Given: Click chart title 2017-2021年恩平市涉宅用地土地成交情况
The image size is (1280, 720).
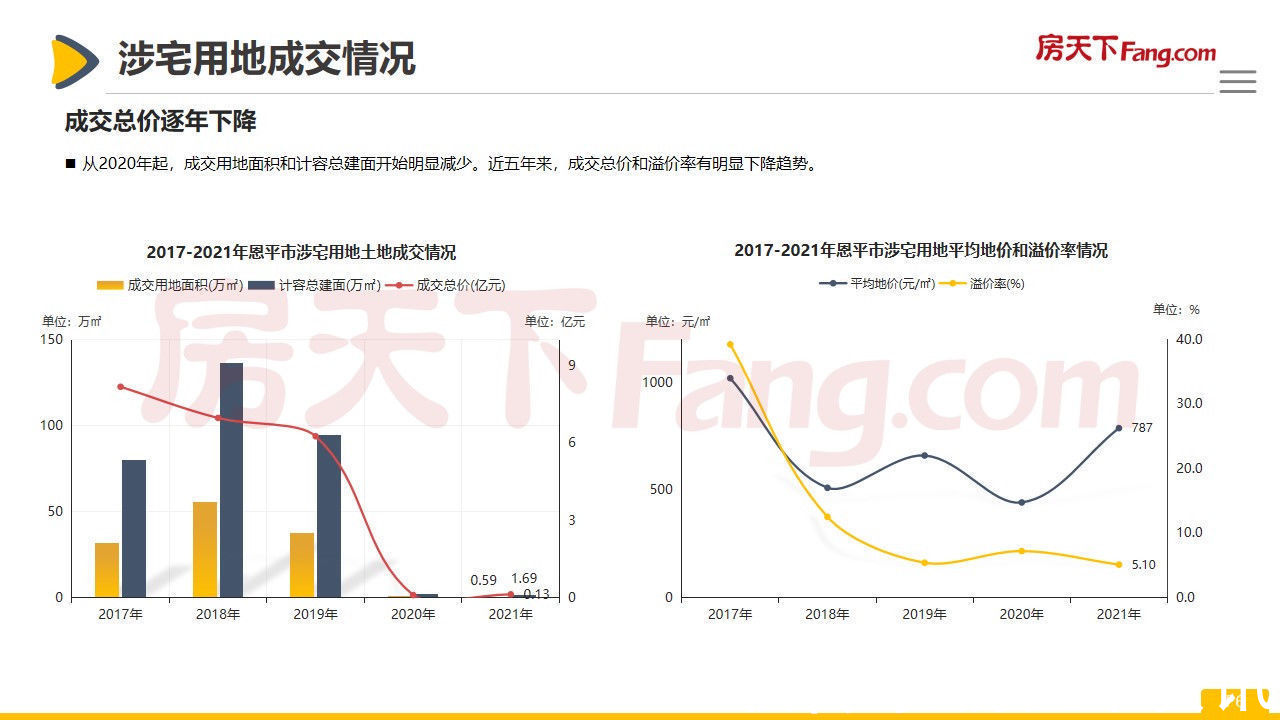Looking at the screenshot, I should click(301, 252).
